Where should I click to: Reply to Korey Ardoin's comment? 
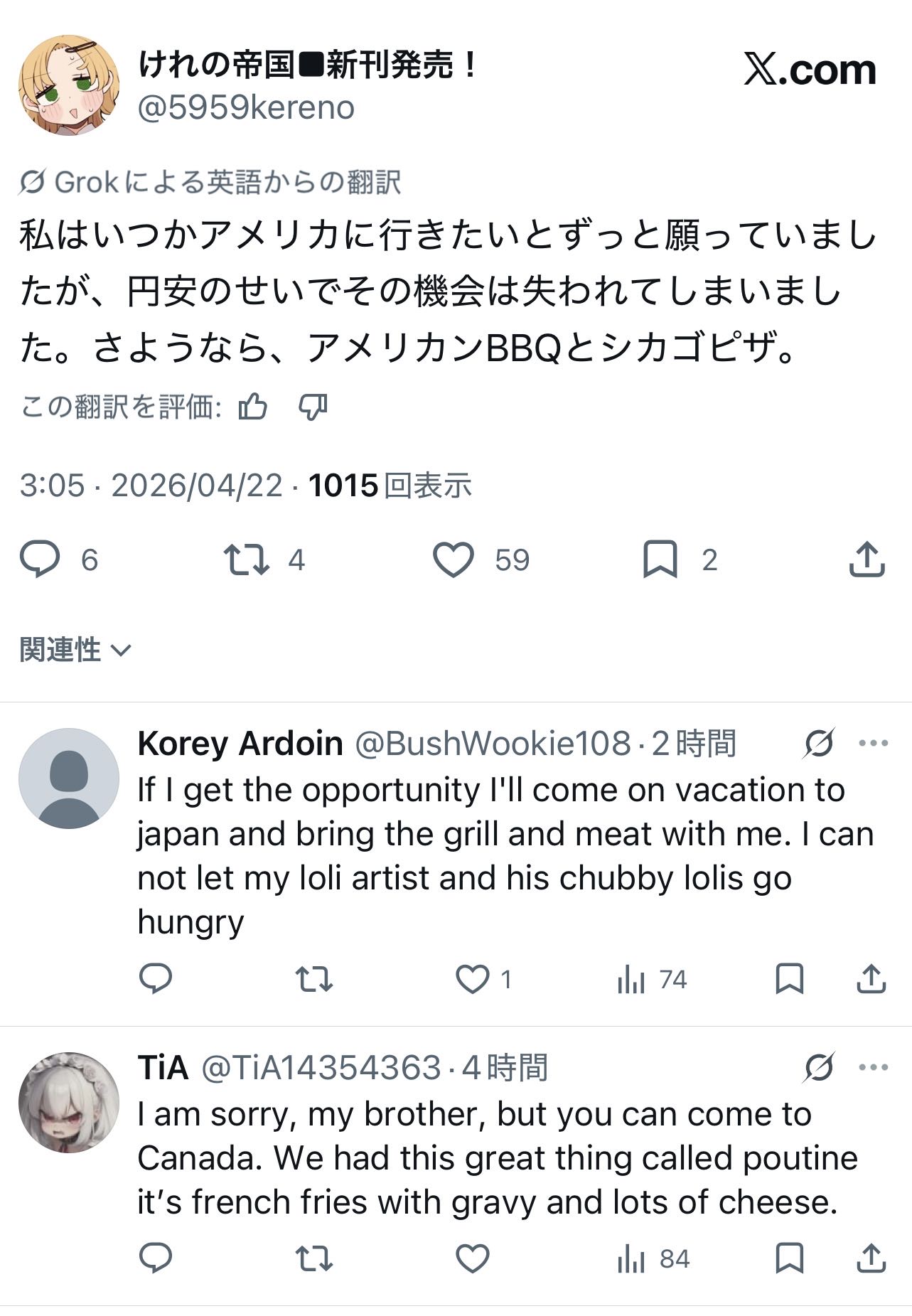click(x=155, y=980)
